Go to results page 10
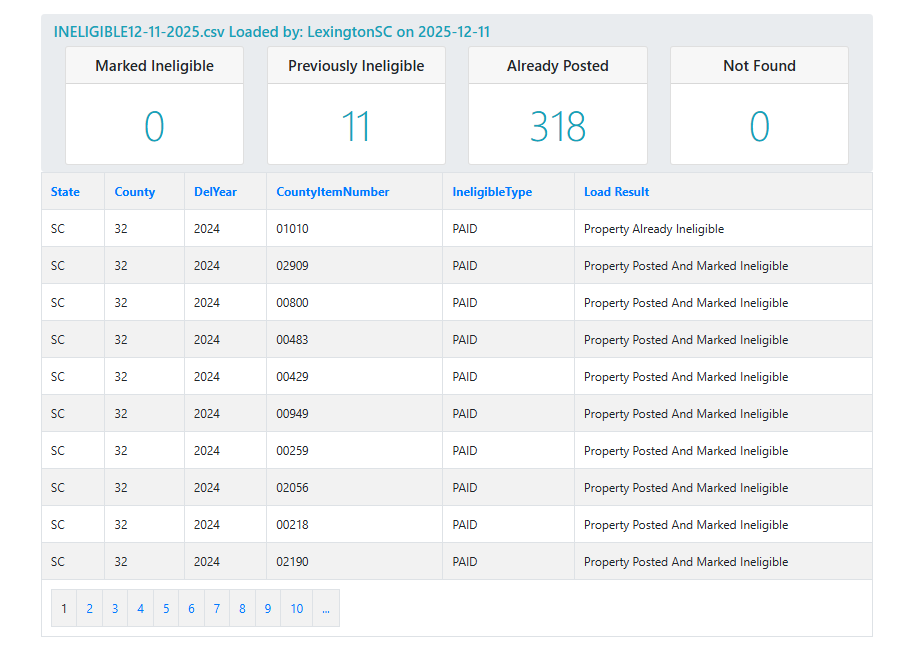Image resolution: width=907 pixels, height=655 pixels. coord(297,608)
